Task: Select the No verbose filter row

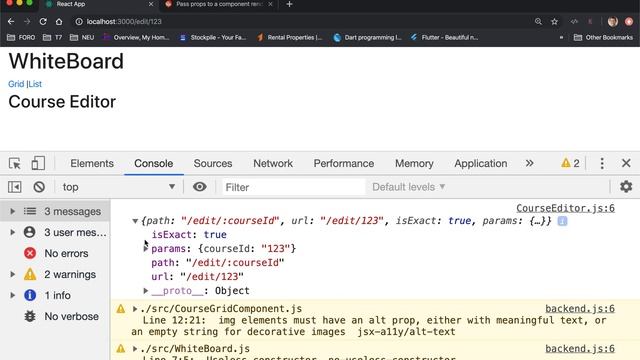Action: coord(55,316)
